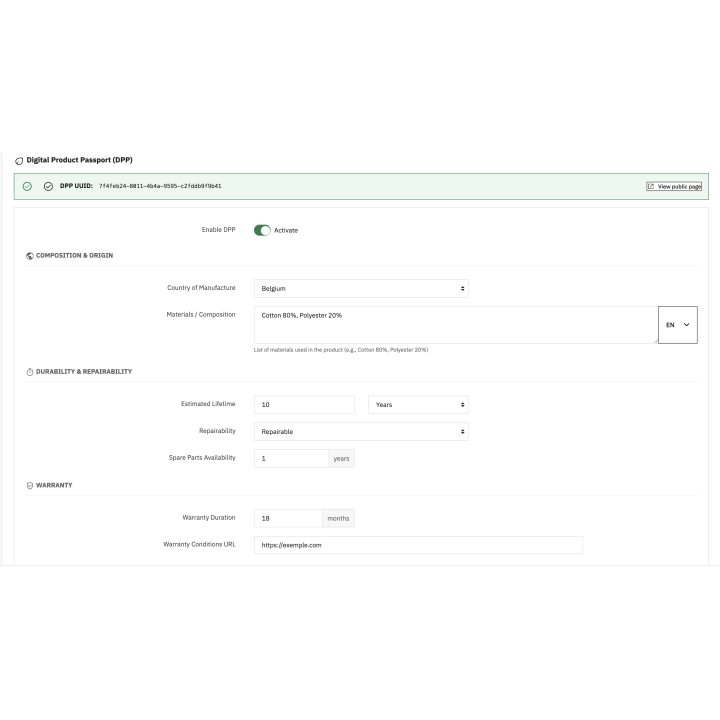Click the WARRANTY section title
Viewport: 720px width, 720px height.
[54, 485]
